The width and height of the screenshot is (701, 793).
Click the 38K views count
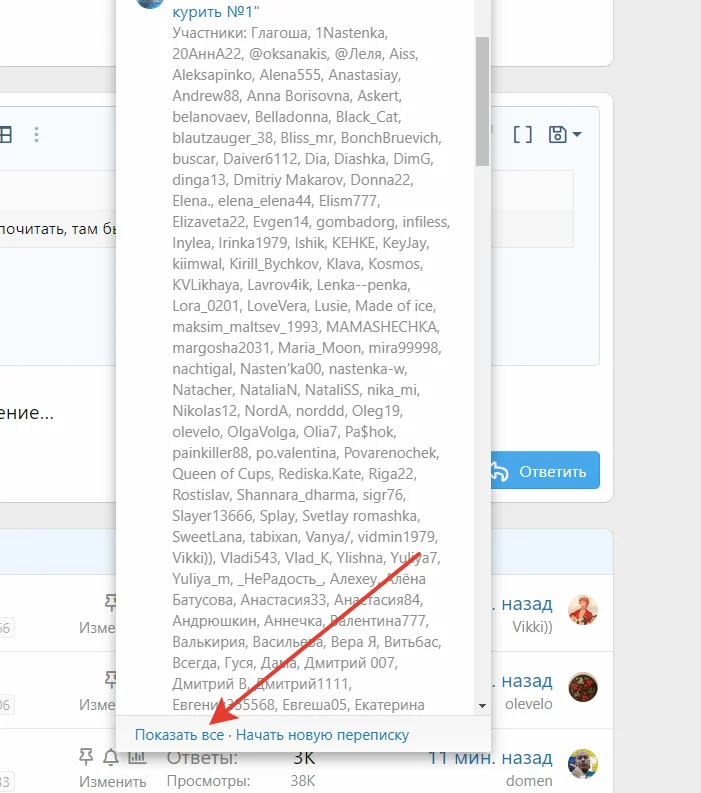tap(302, 781)
